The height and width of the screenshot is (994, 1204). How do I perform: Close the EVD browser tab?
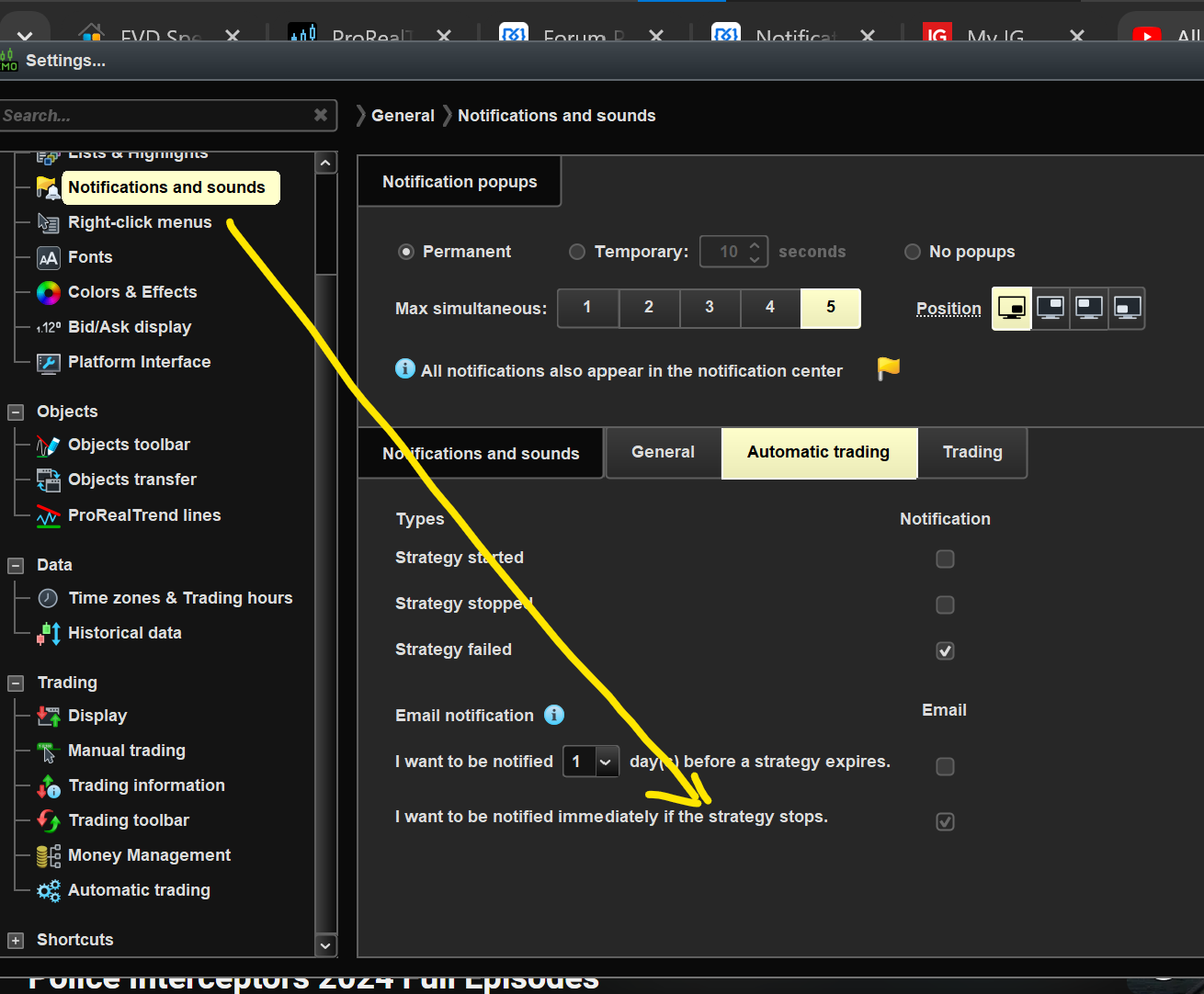pos(233,36)
